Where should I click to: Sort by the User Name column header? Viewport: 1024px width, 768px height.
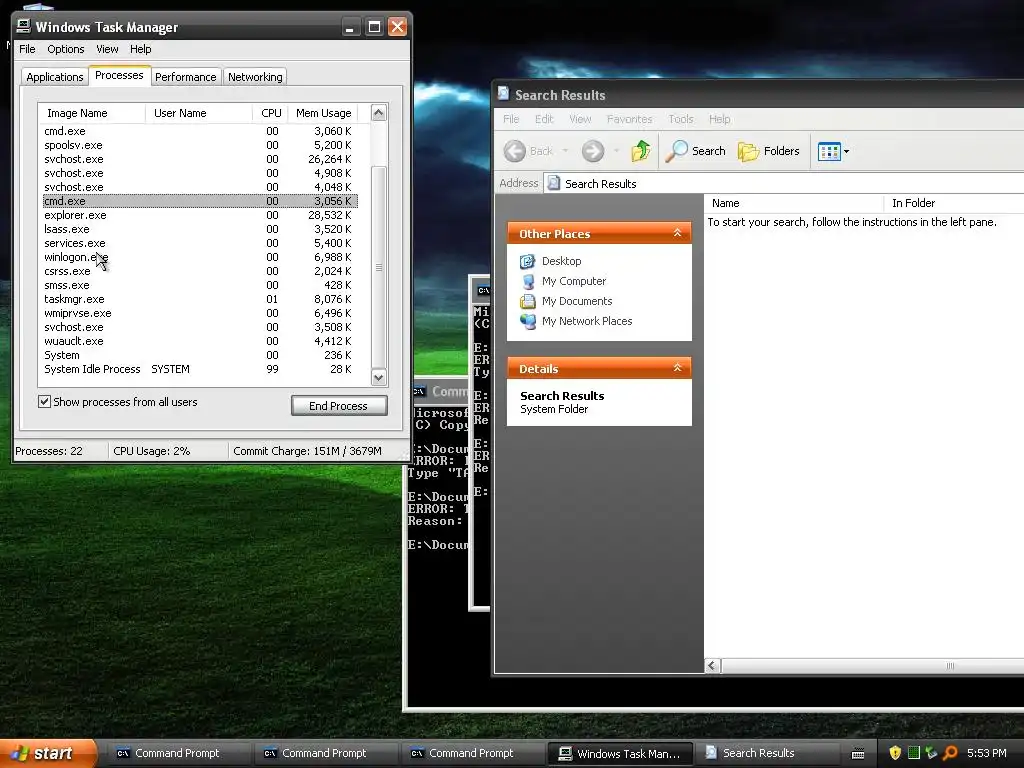point(199,113)
